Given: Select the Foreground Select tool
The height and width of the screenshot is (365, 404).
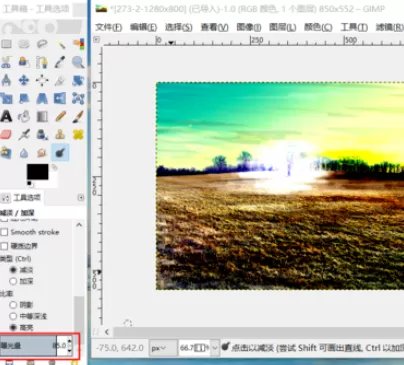Looking at the screenshot, I should click(24, 62).
